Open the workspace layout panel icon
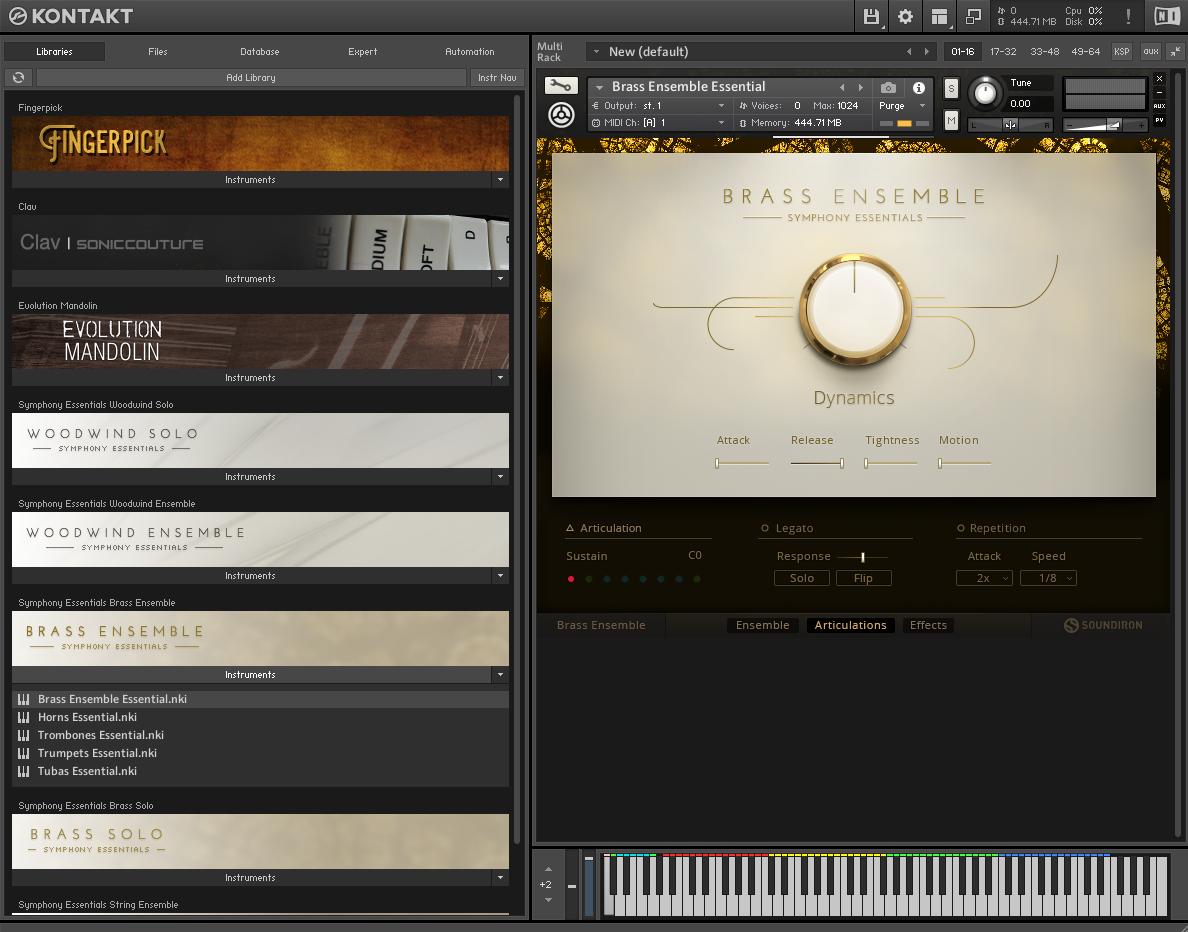Image resolution: width=1188 pixels, height=932 pixels. (939, 17)
